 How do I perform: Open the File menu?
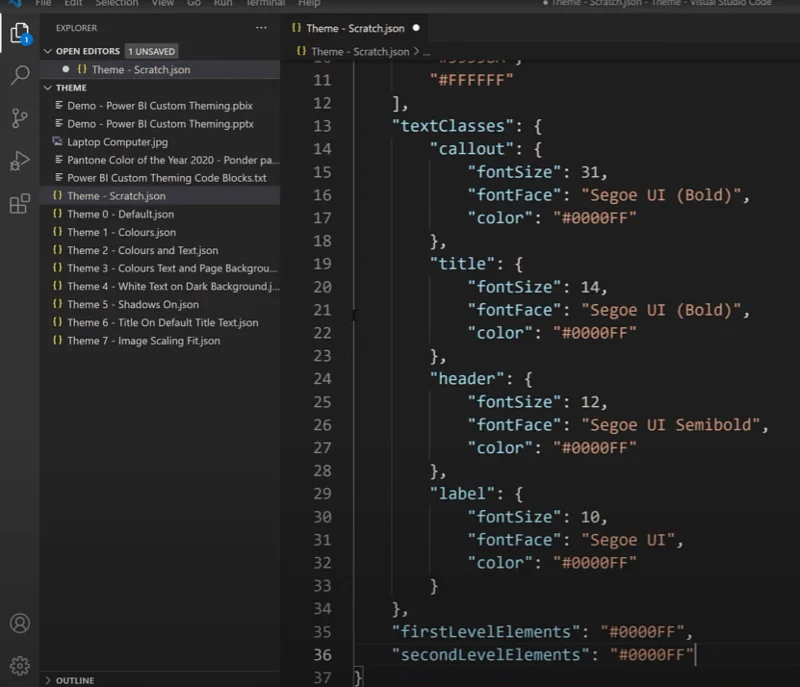coord(43,3)
